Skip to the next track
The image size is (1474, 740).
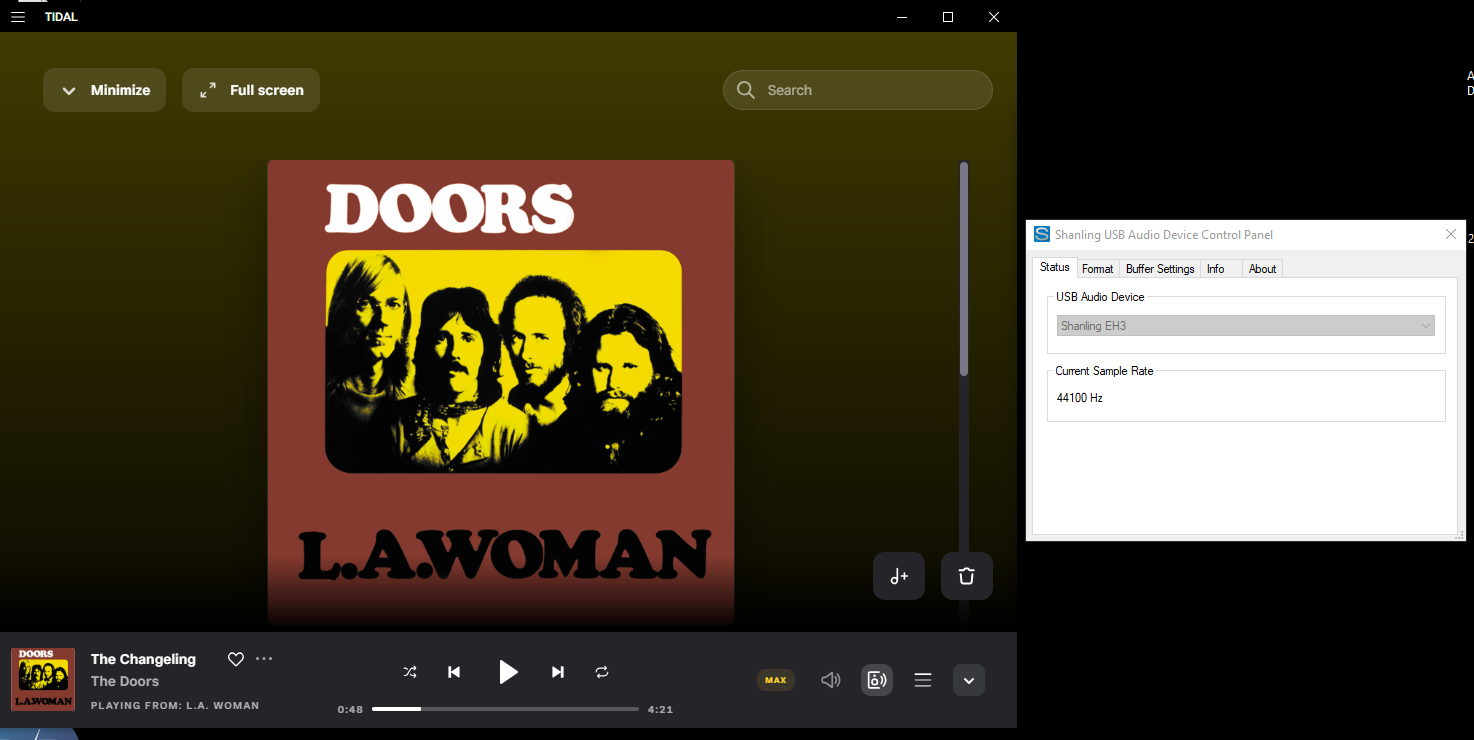coord(557,672)
